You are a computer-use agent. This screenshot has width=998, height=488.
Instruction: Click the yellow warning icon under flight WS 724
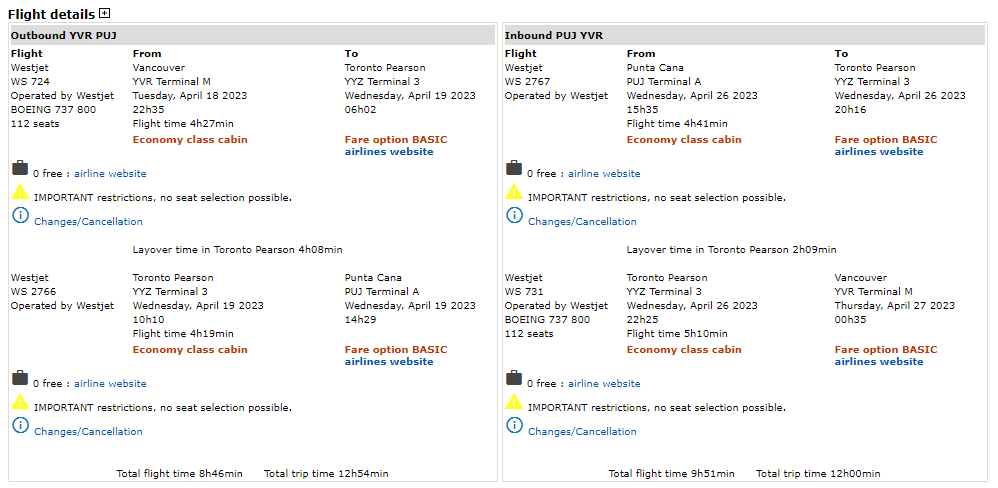tap(20, 192)
